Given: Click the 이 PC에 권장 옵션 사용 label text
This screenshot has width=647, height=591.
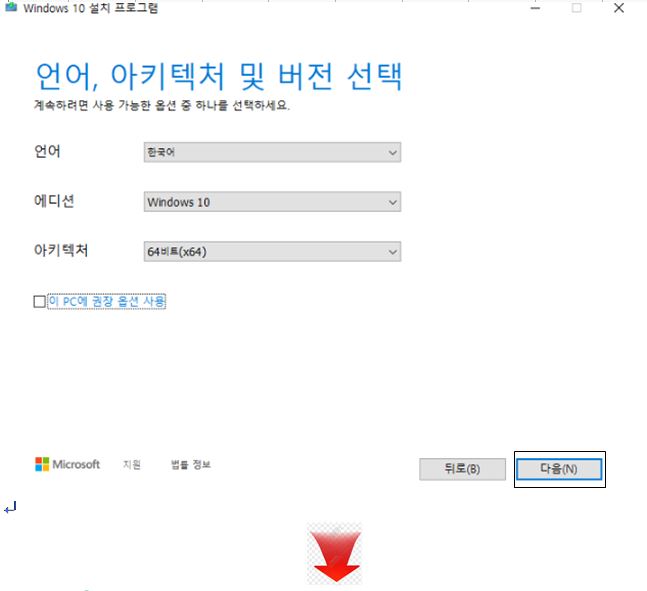Looking at the screenshot, I should (x=106, y=301).
